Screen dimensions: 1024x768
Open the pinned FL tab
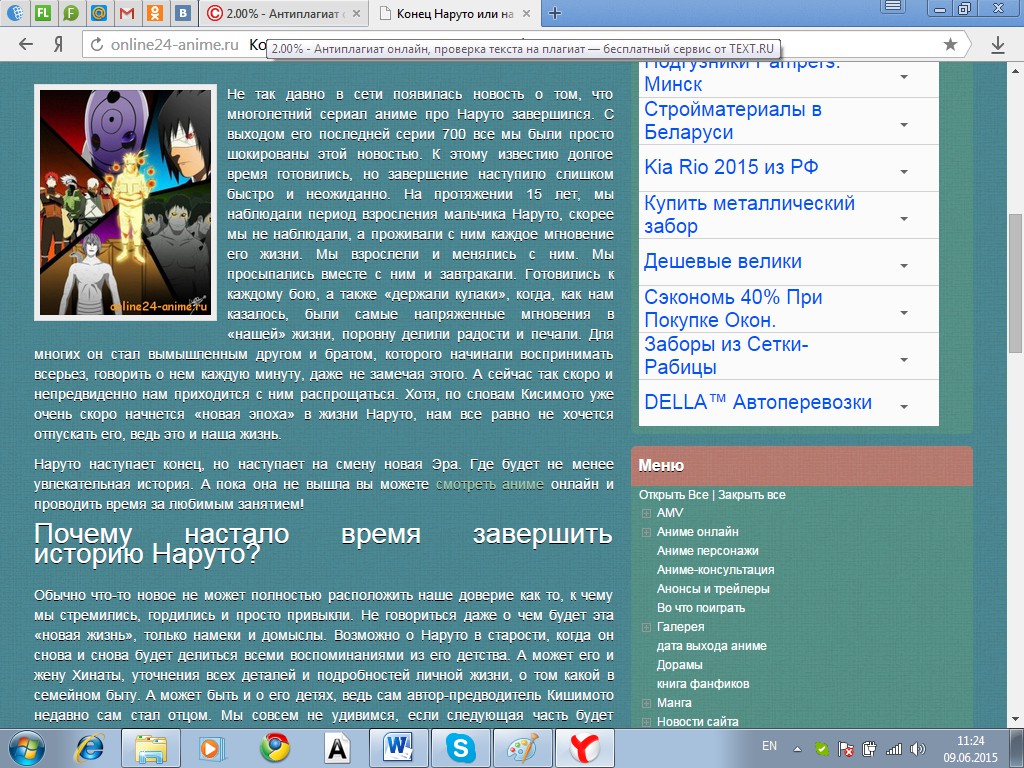pos(42,12)
